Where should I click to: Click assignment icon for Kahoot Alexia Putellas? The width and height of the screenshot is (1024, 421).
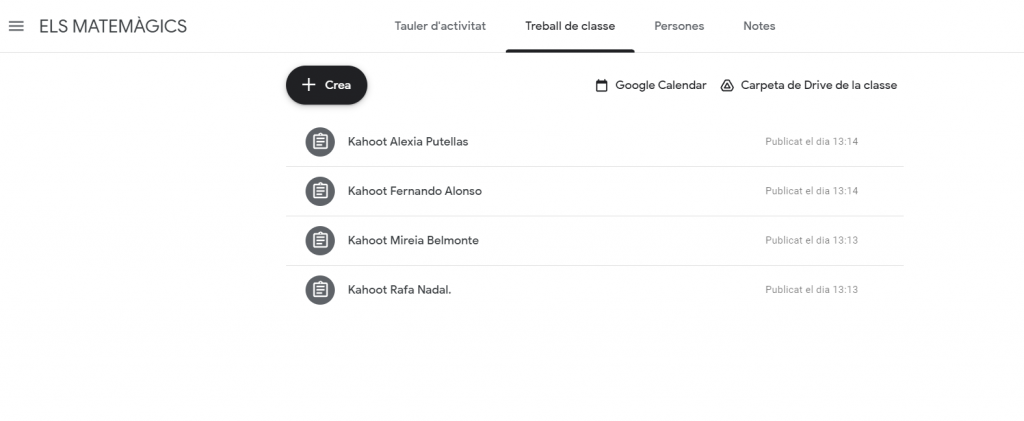coord(320,141)
